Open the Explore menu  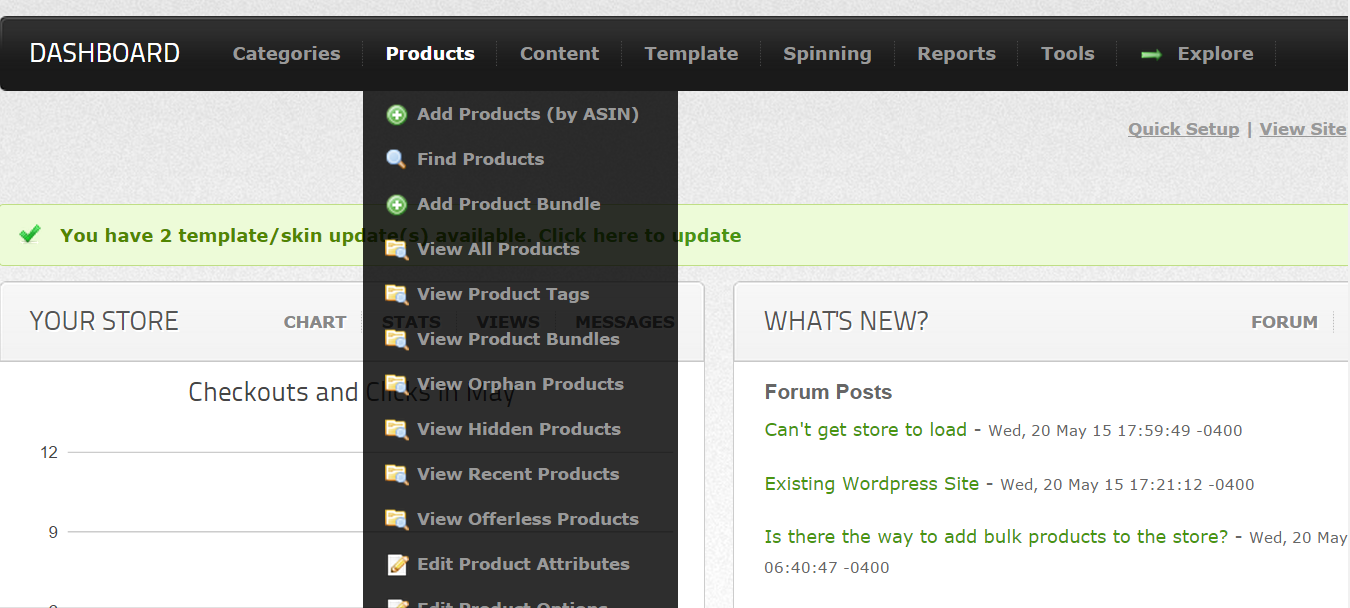click(x=1215, y=54)
